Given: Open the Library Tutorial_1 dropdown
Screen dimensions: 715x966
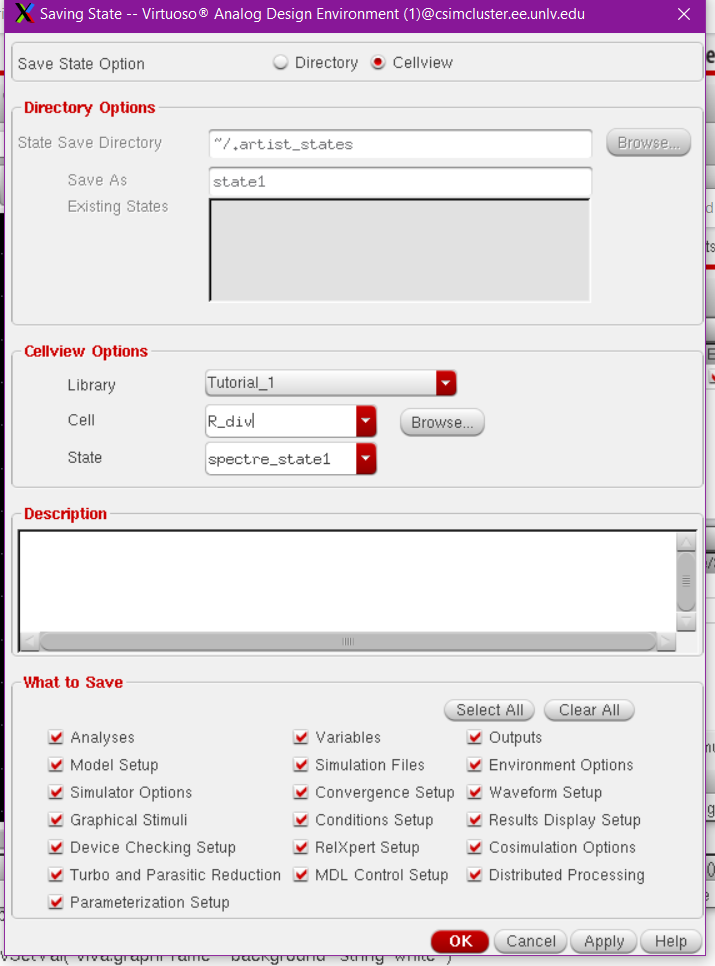Looking at the screenshot, I should coord(331,383).
